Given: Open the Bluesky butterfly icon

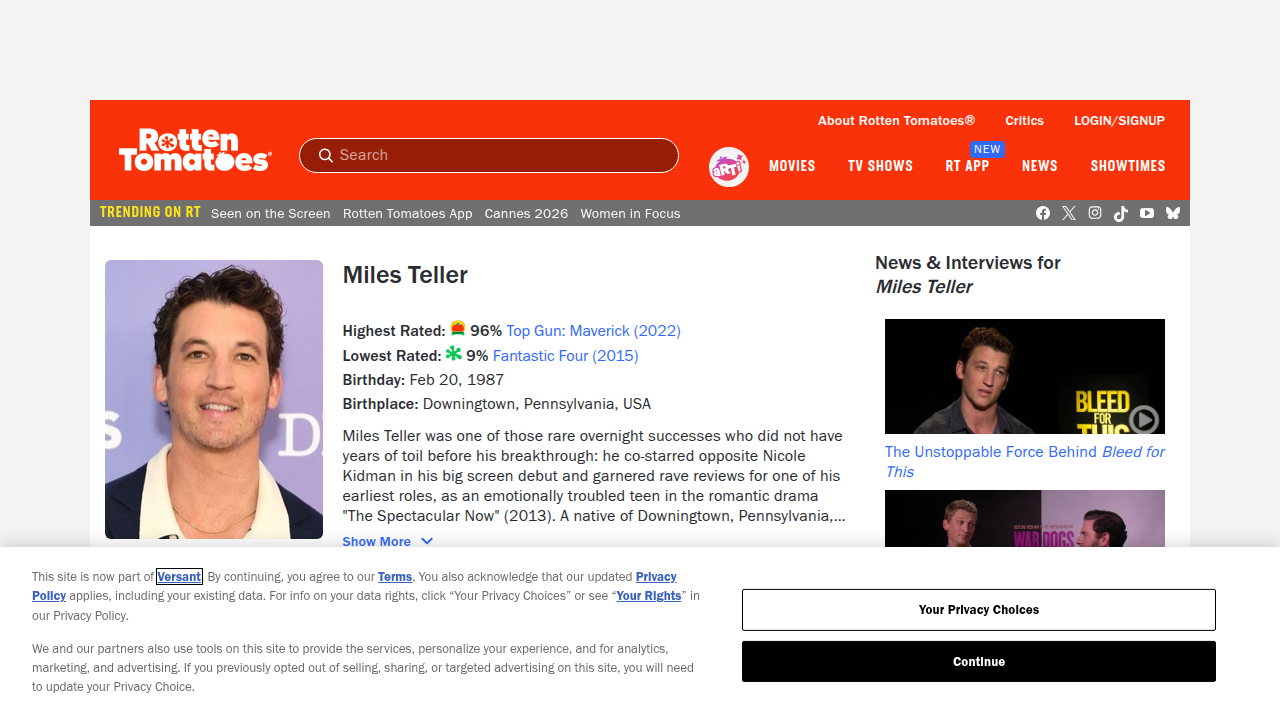Looking at the screenshot, I should [x=1173, y=213].
